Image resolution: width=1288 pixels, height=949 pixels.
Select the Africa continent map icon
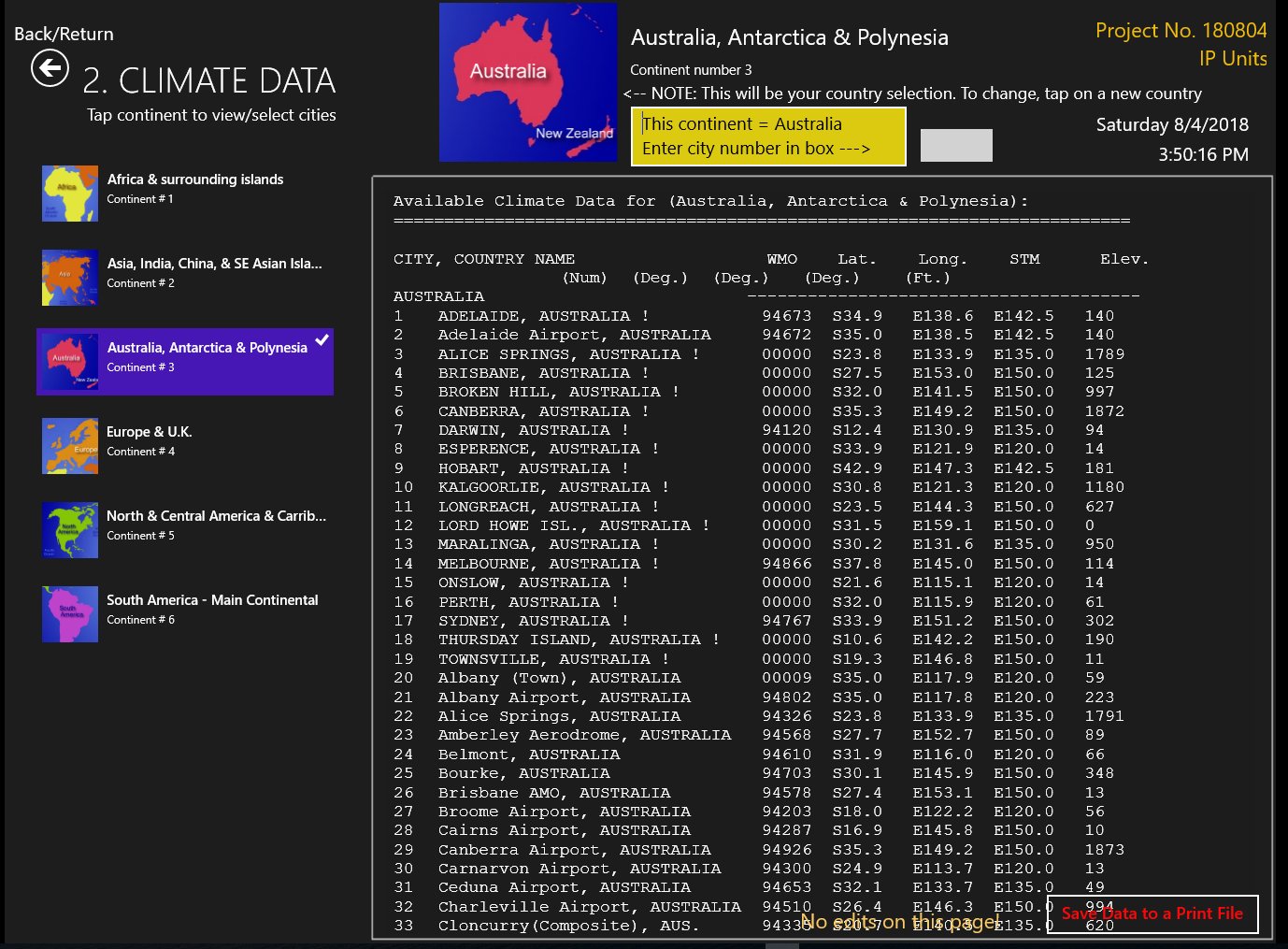(70, 194)
